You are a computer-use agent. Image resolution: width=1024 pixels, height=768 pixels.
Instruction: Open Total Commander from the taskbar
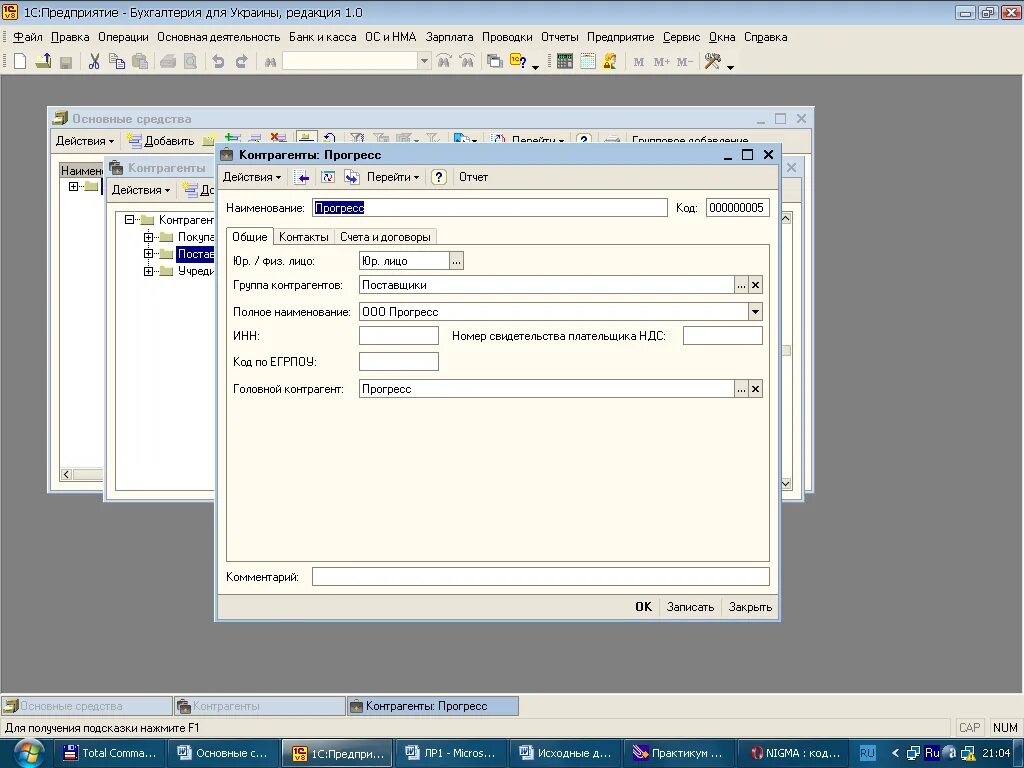tap(110, 753)
